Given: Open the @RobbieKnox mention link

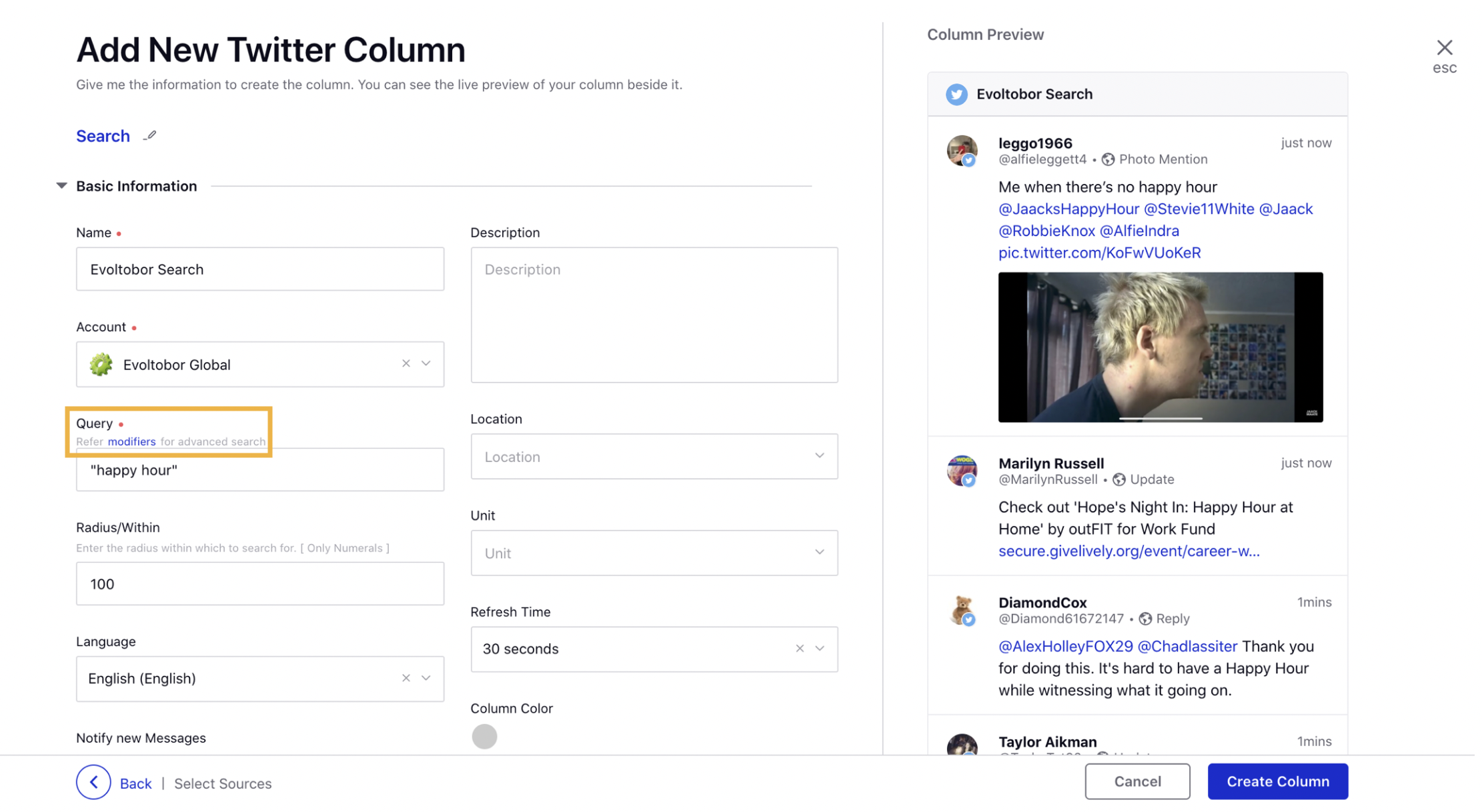Looking at the screenshot, I should click(x=1046, y=231).
